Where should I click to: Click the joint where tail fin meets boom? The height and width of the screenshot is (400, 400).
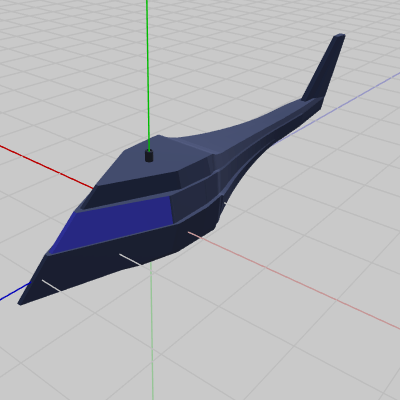pos(312,99)
